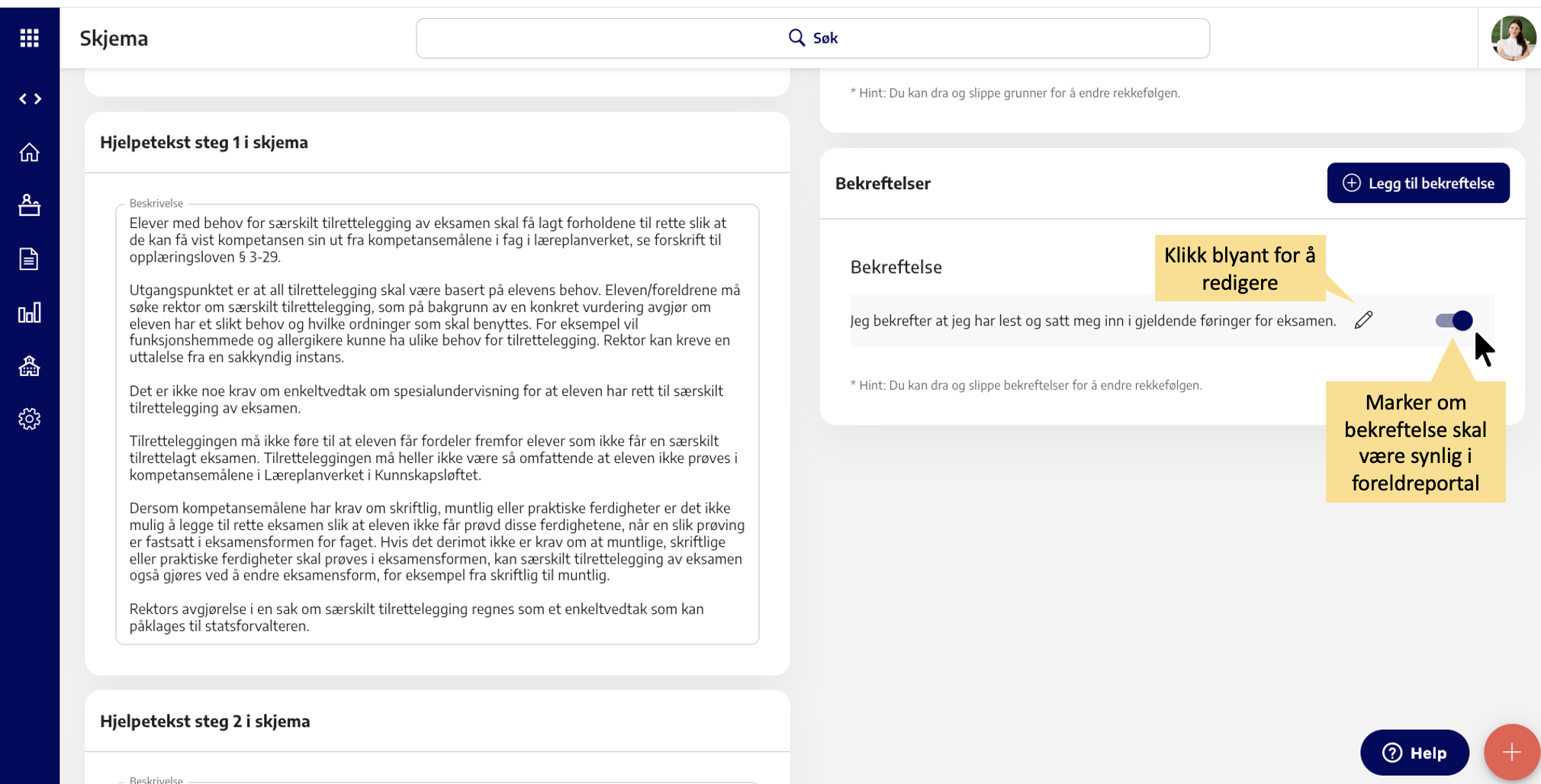1541x784 pixels.
Task: Click the red plus floating button
Action: (x=1511, y=753)
